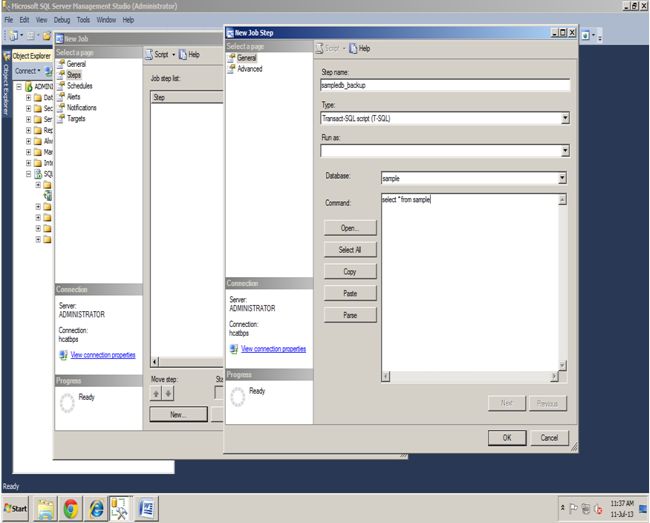The width and height of the screenshot is (650, 523).
Task: Click OK in New Job Step dialog
Action: click(x=507, y=438)
